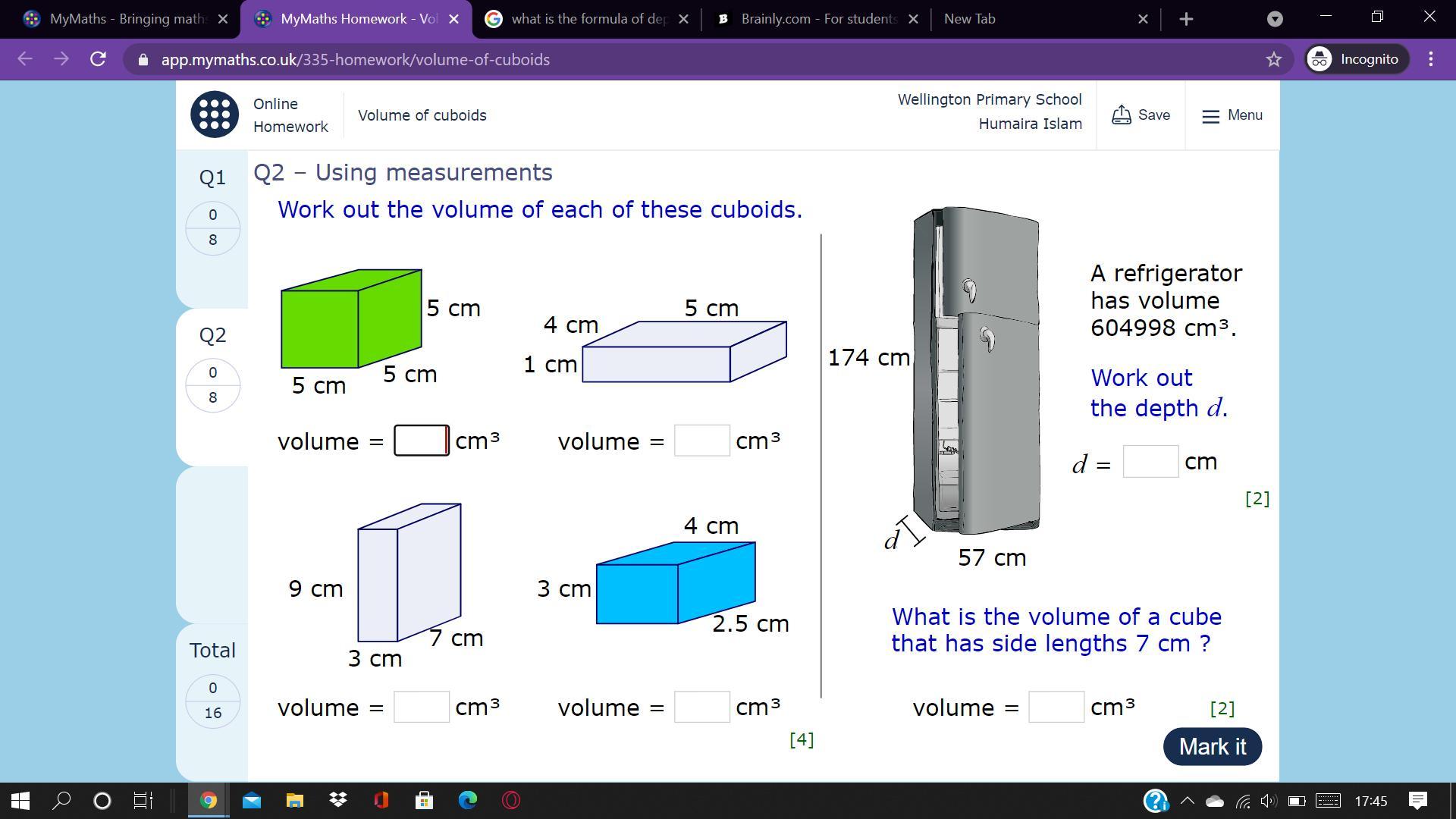The image size is (1456, 819).
Task: Open the tab search dropdown arrow
Action: [x=1275, y=19]
